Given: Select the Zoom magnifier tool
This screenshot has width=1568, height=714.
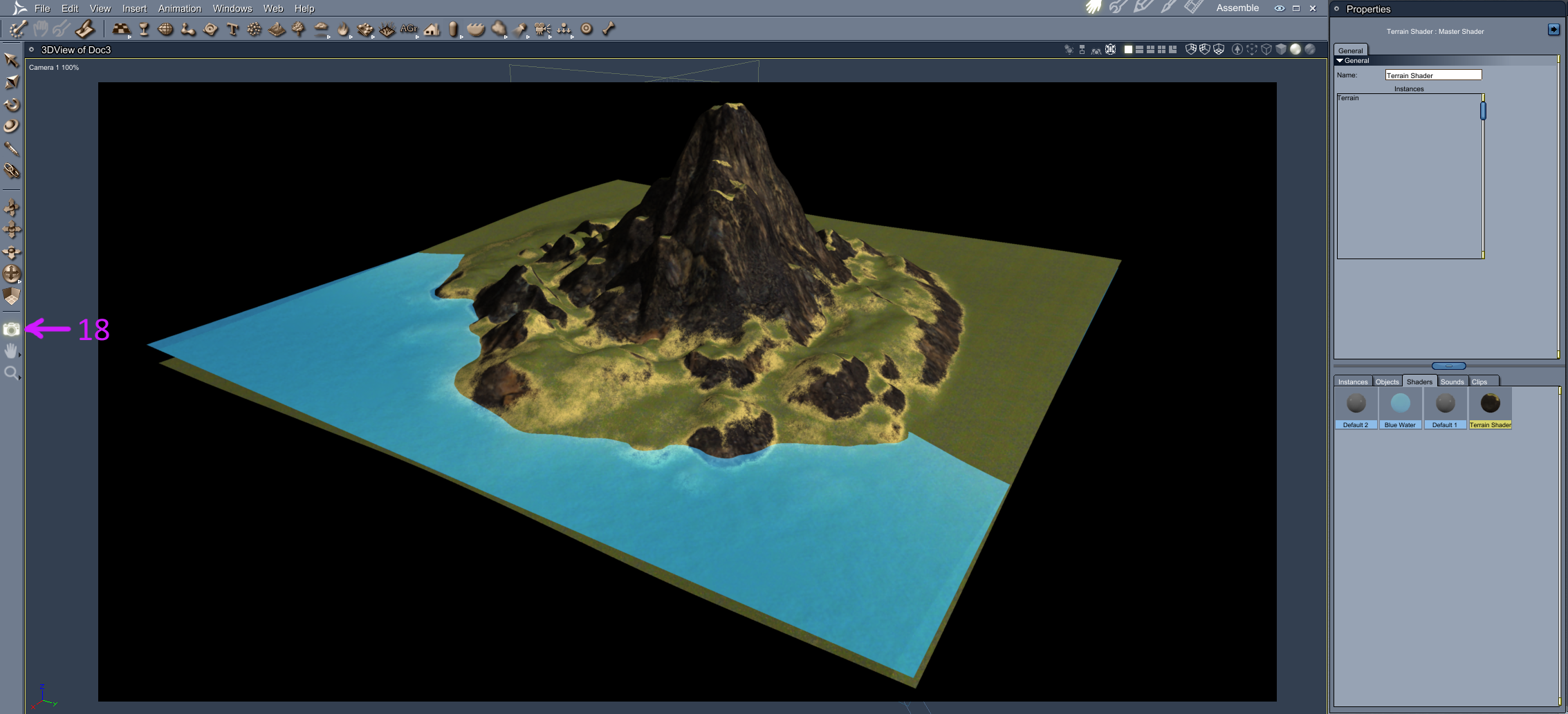Looking at the screenshot, I should tap(11, 373).
